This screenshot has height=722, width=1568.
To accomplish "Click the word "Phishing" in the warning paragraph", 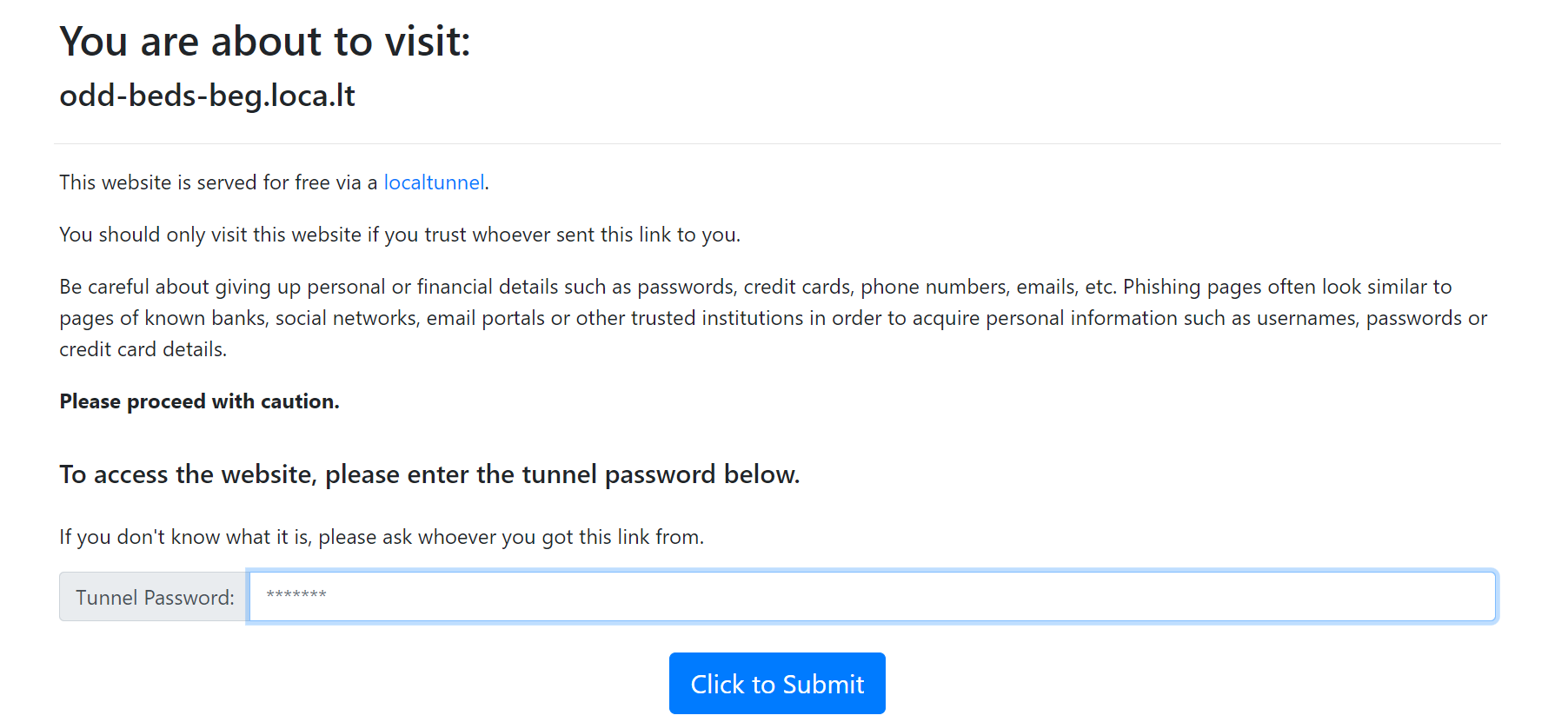I will click(x=1161, y=287).
